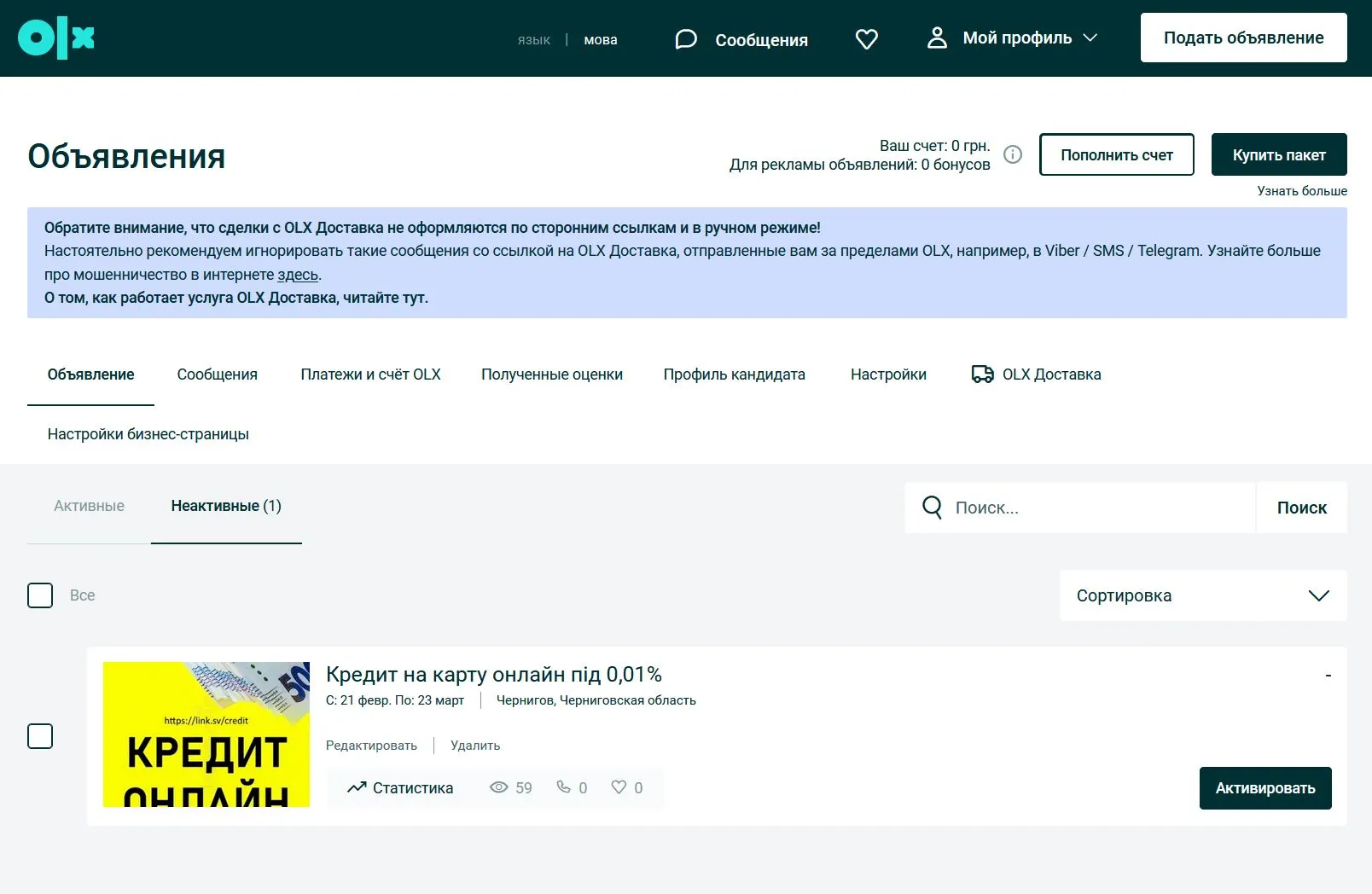Open 'Платежи и счёт OLX' tab
The height and width of the screenshot is (894, 1372).
370,374
